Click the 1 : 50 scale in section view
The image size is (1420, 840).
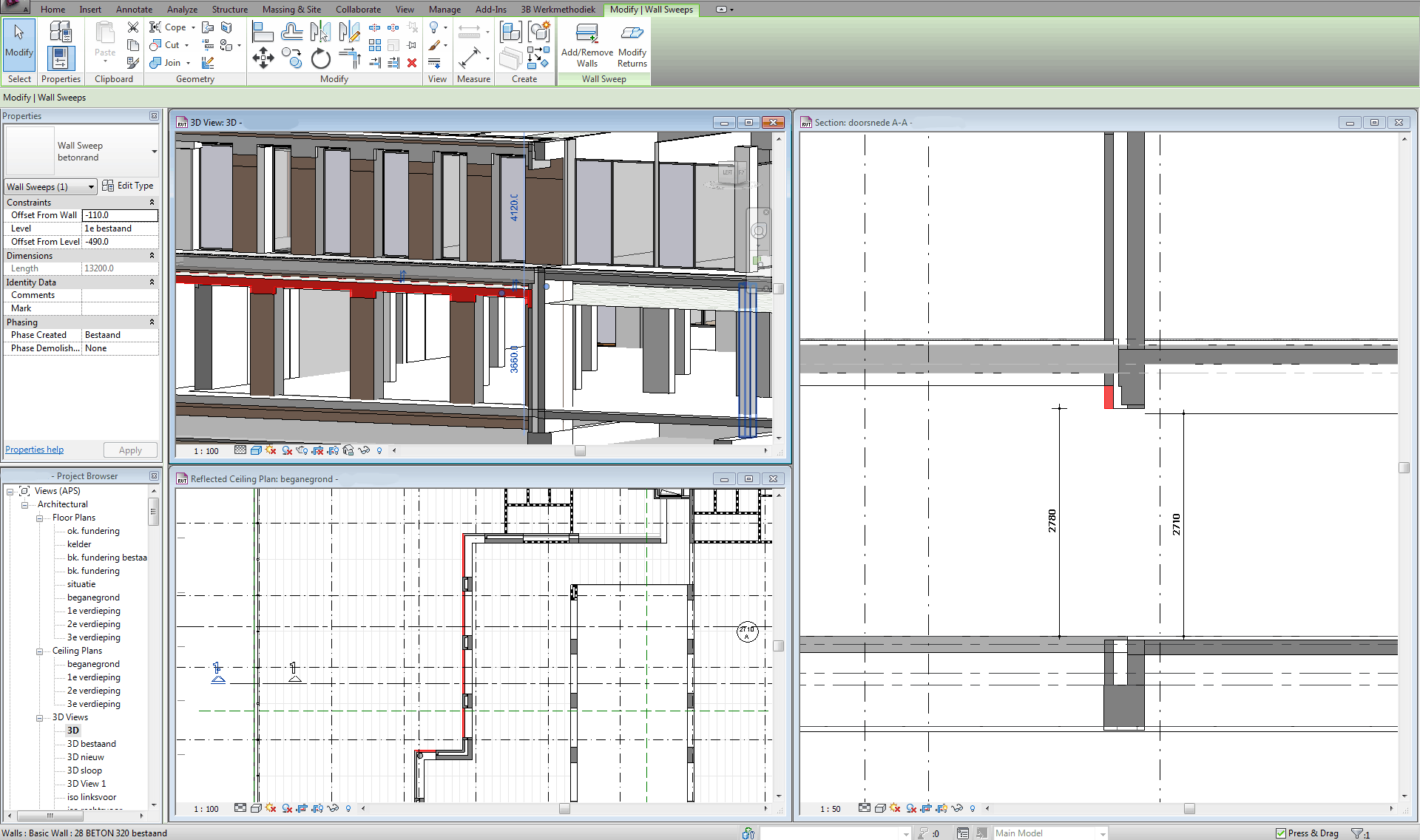tap(830, 808)
